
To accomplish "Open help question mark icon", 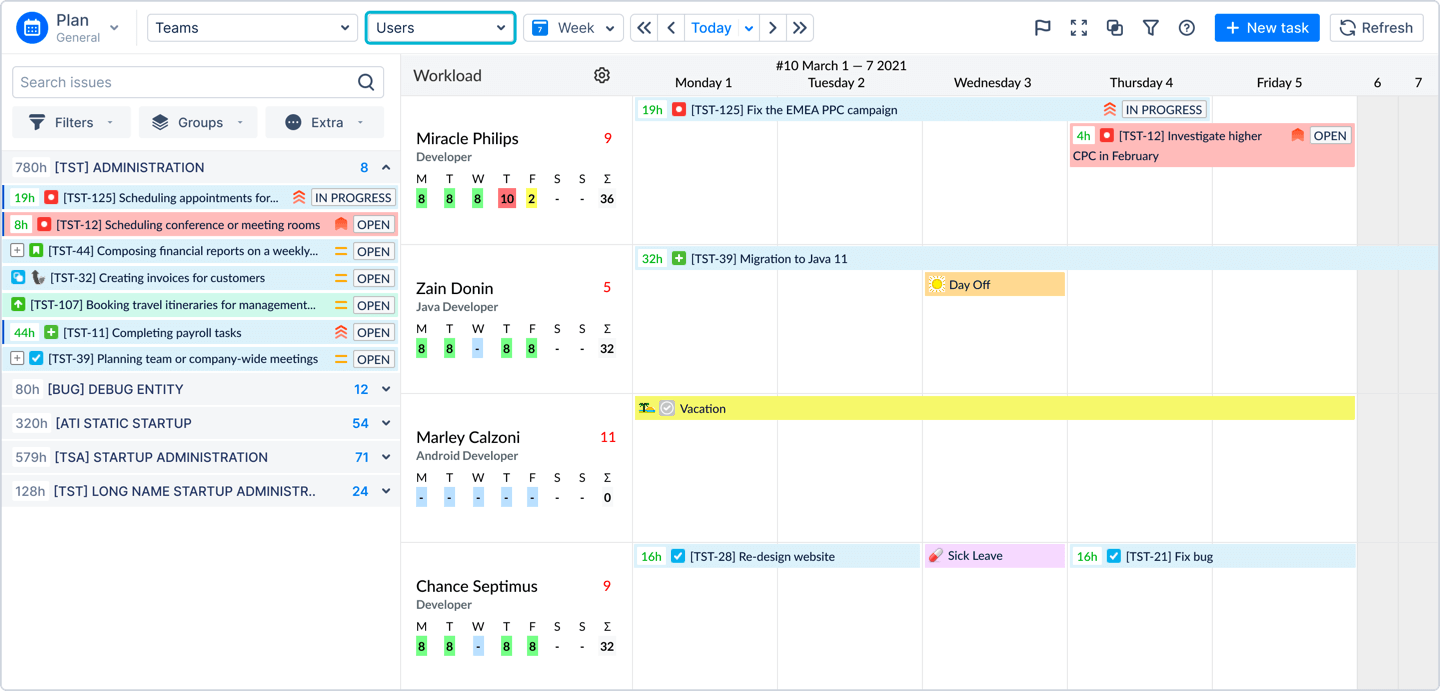I will coord(1186,28).
